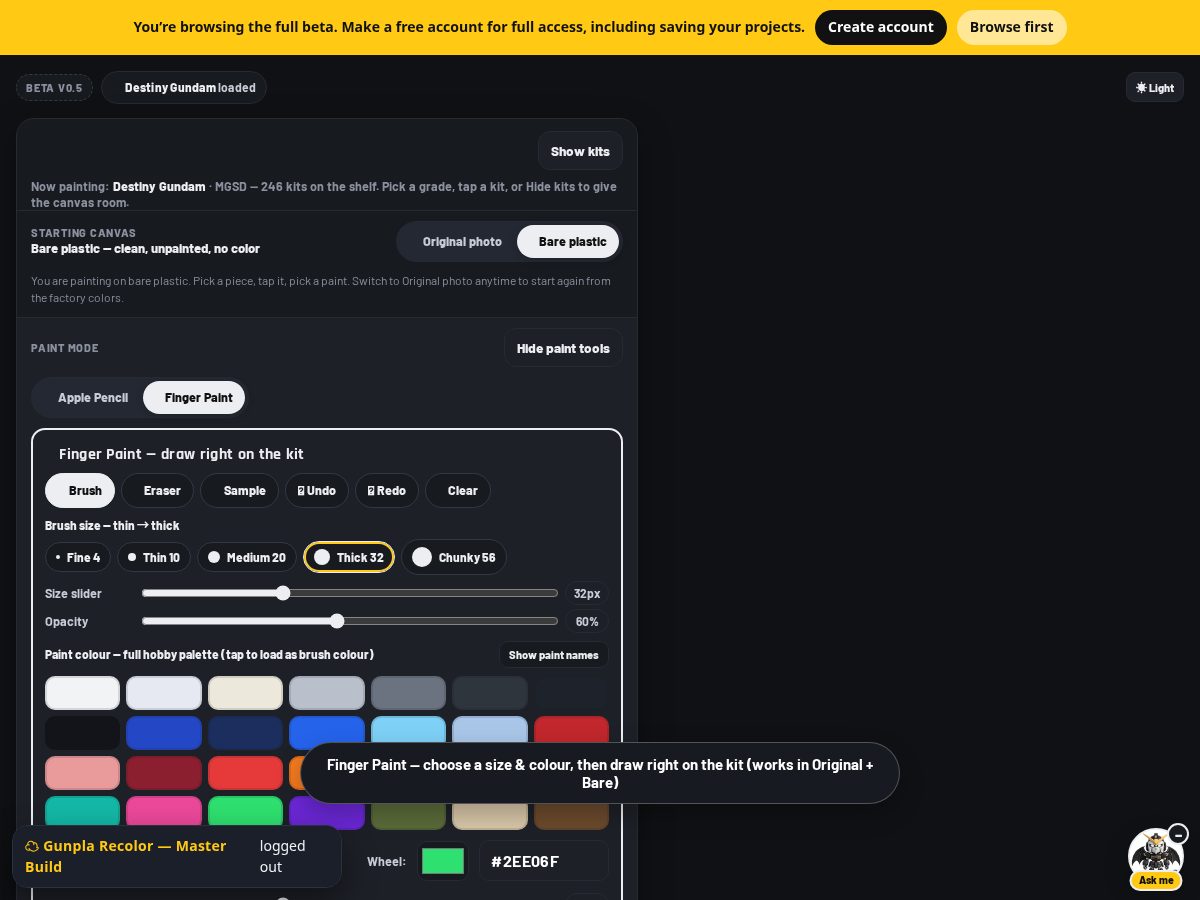Pick the mid grey paint swatch
The width and height of the screenshot is (1200, 900).
pos(408,693)
